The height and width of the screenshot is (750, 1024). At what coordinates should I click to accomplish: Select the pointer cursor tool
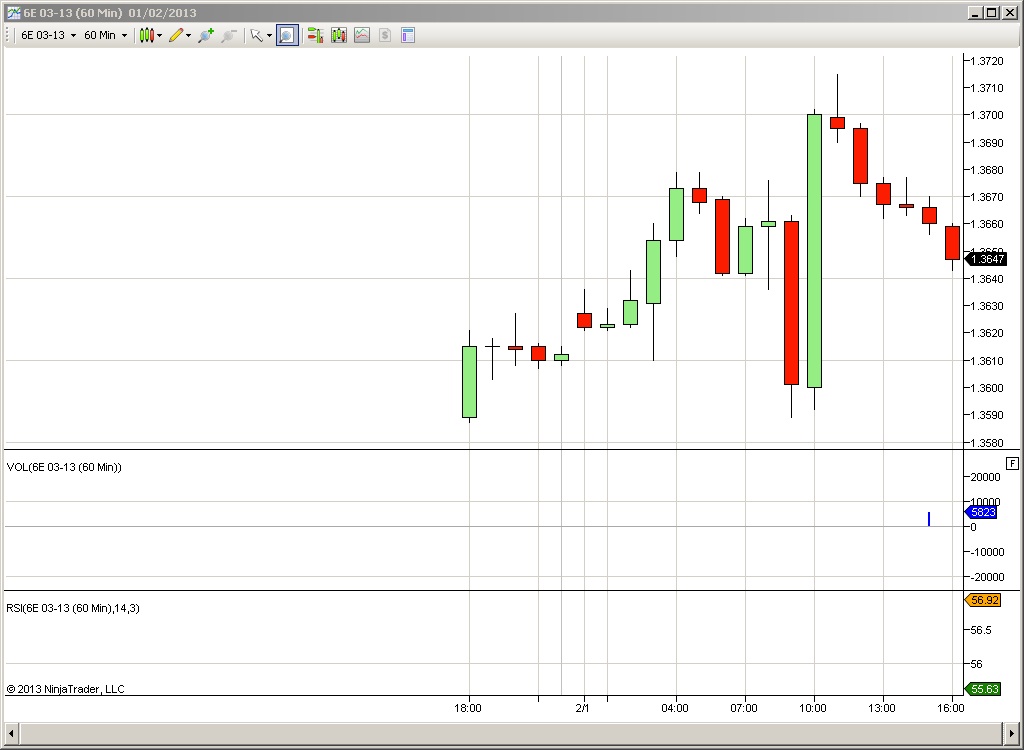coord(257,35)
